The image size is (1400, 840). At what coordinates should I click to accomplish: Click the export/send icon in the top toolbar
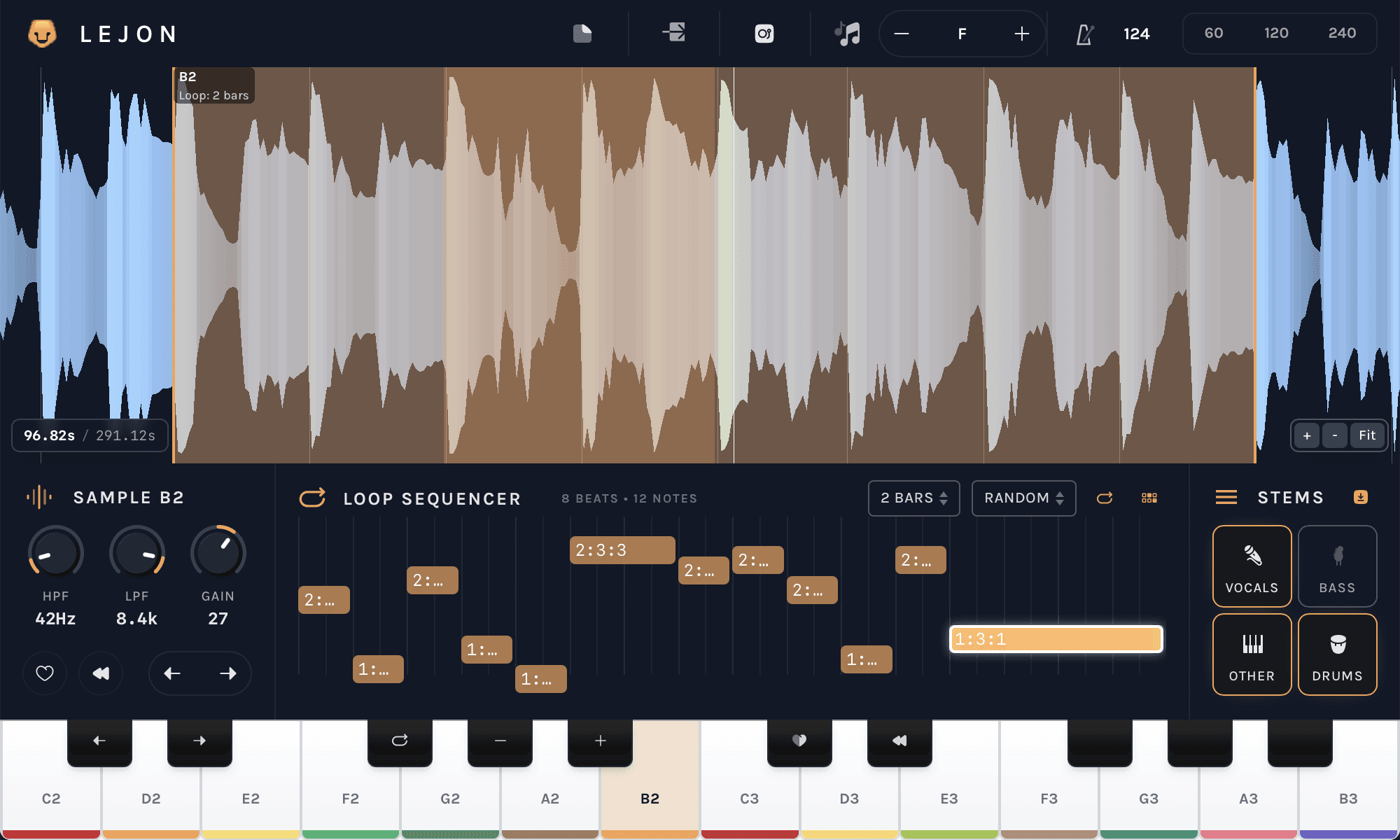pos(673,33)
